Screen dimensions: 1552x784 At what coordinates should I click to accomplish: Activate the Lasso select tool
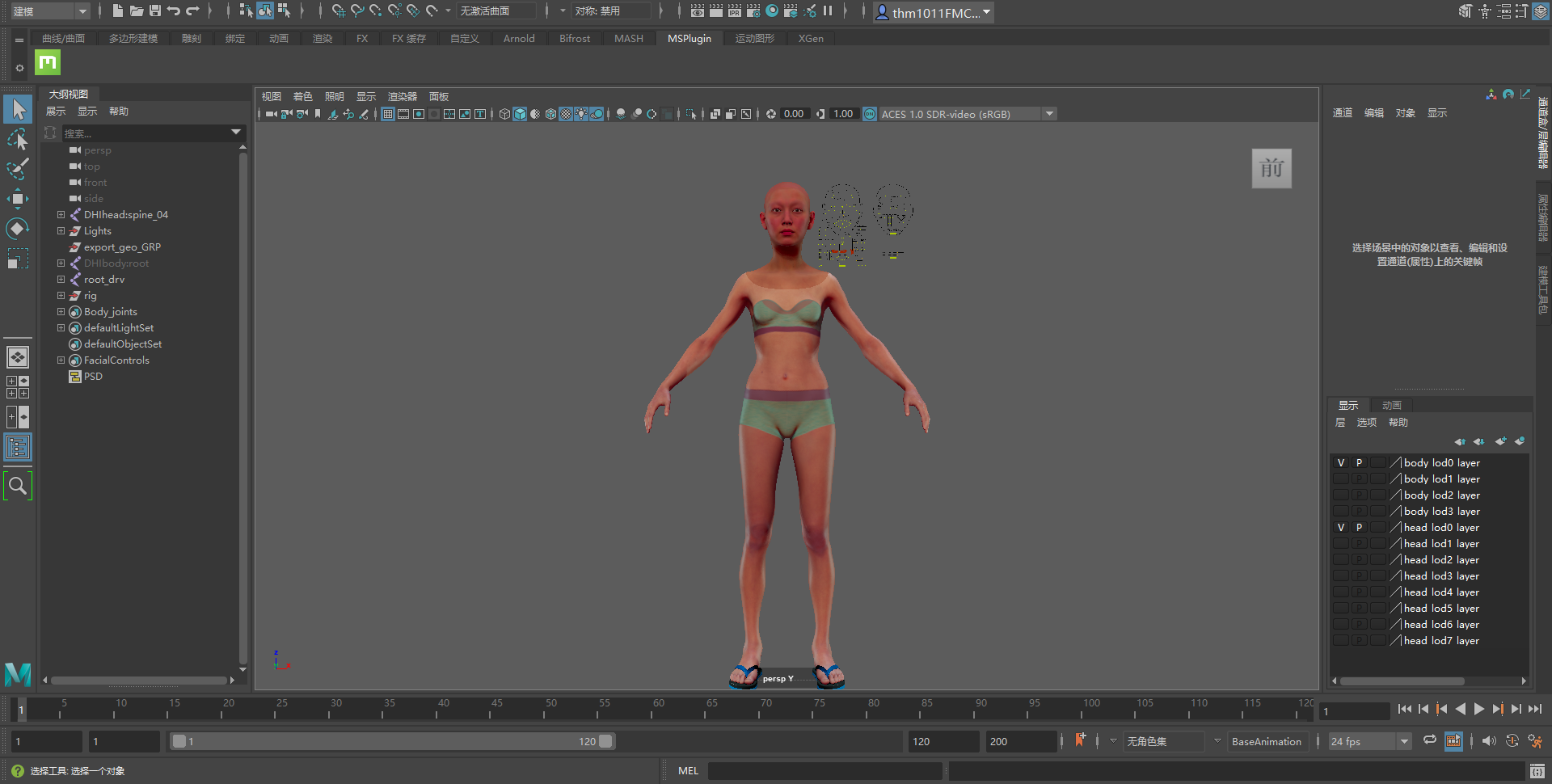[18, 140]
